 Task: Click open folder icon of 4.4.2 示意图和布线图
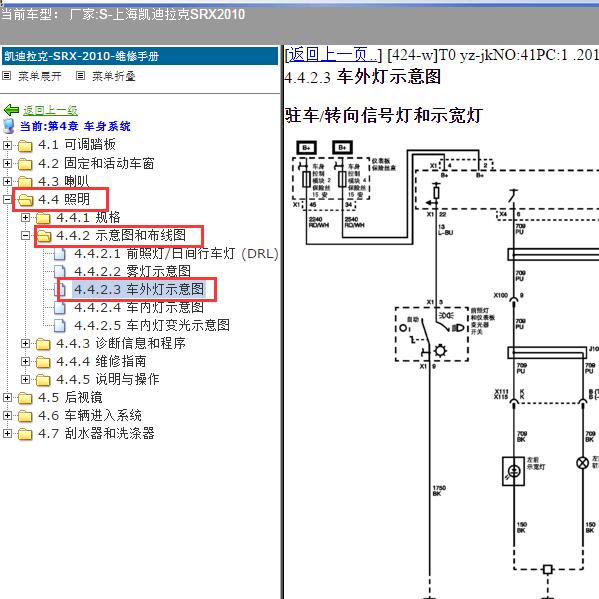point(43,236)
